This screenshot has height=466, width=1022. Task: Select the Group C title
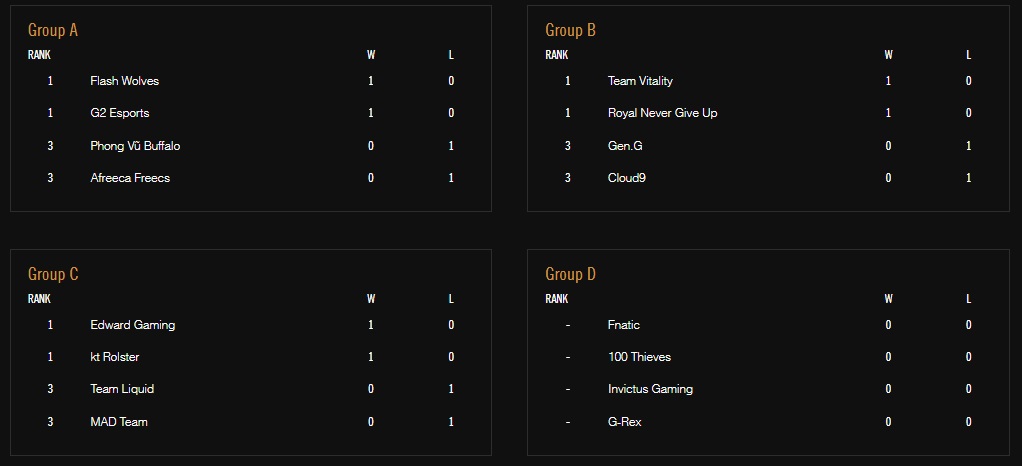[x=53, y=274]
